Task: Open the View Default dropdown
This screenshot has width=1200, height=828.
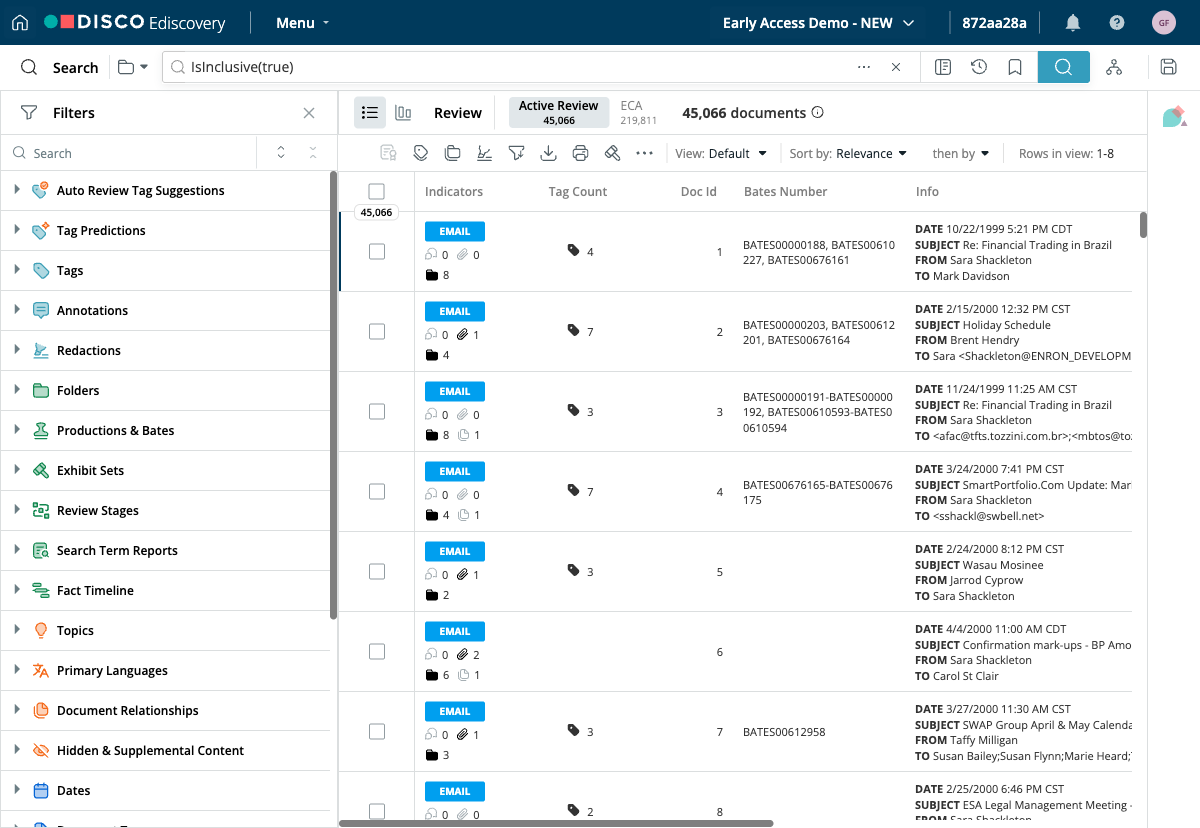Action: (x=721, y=153)
